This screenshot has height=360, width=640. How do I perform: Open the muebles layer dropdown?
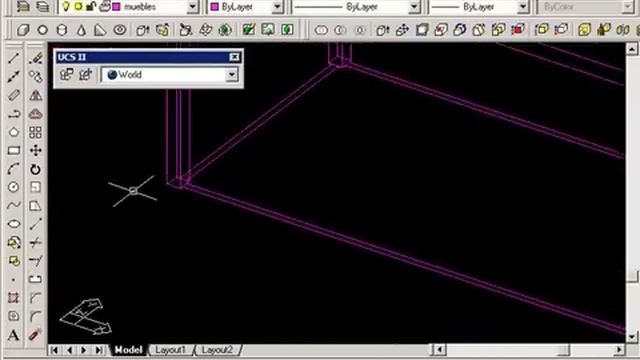(x=193, y=7)
